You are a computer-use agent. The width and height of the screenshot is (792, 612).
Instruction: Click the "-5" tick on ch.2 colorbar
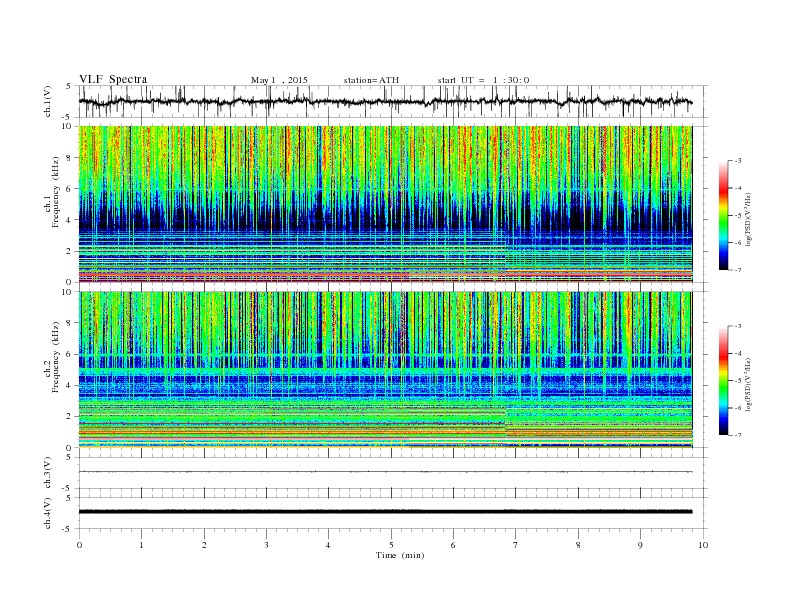click(x=738, y=381)
